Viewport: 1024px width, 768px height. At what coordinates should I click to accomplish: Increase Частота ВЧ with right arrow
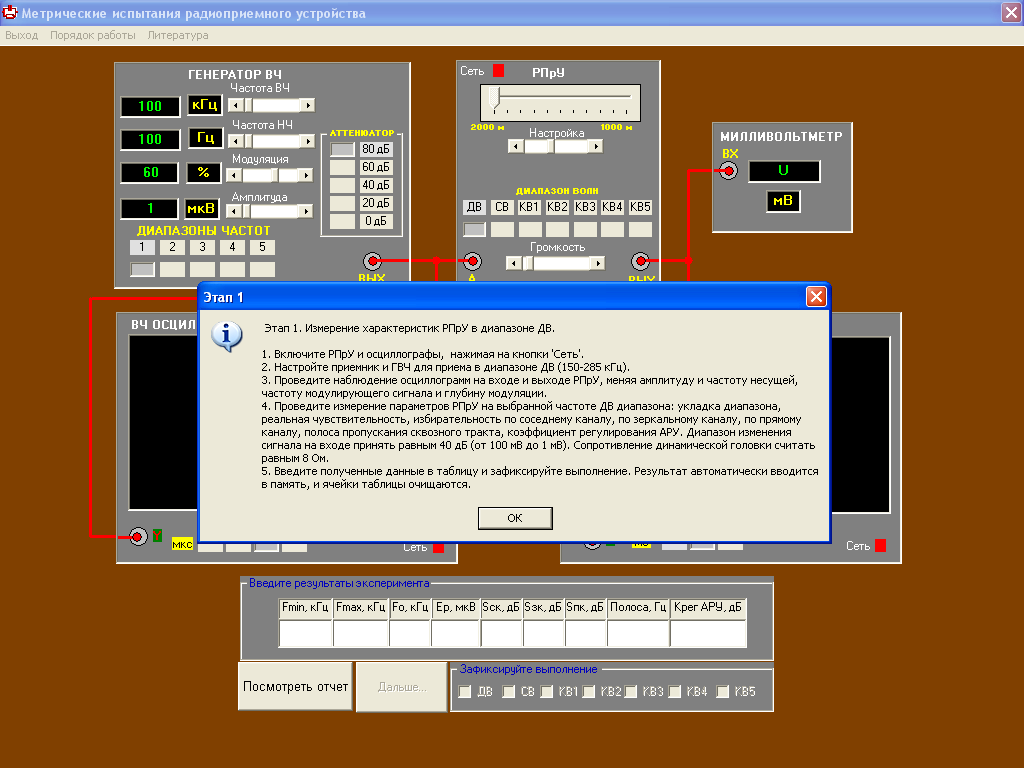point(308,105)
